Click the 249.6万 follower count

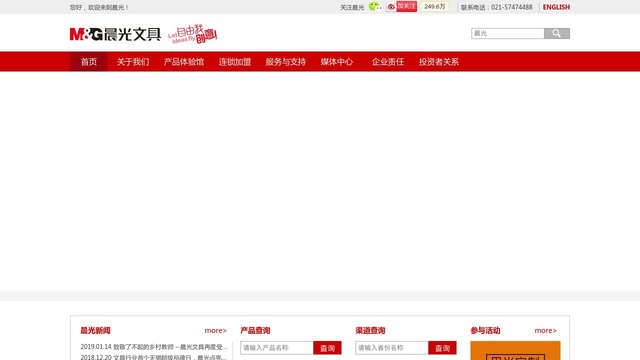(x=435, y=7)
